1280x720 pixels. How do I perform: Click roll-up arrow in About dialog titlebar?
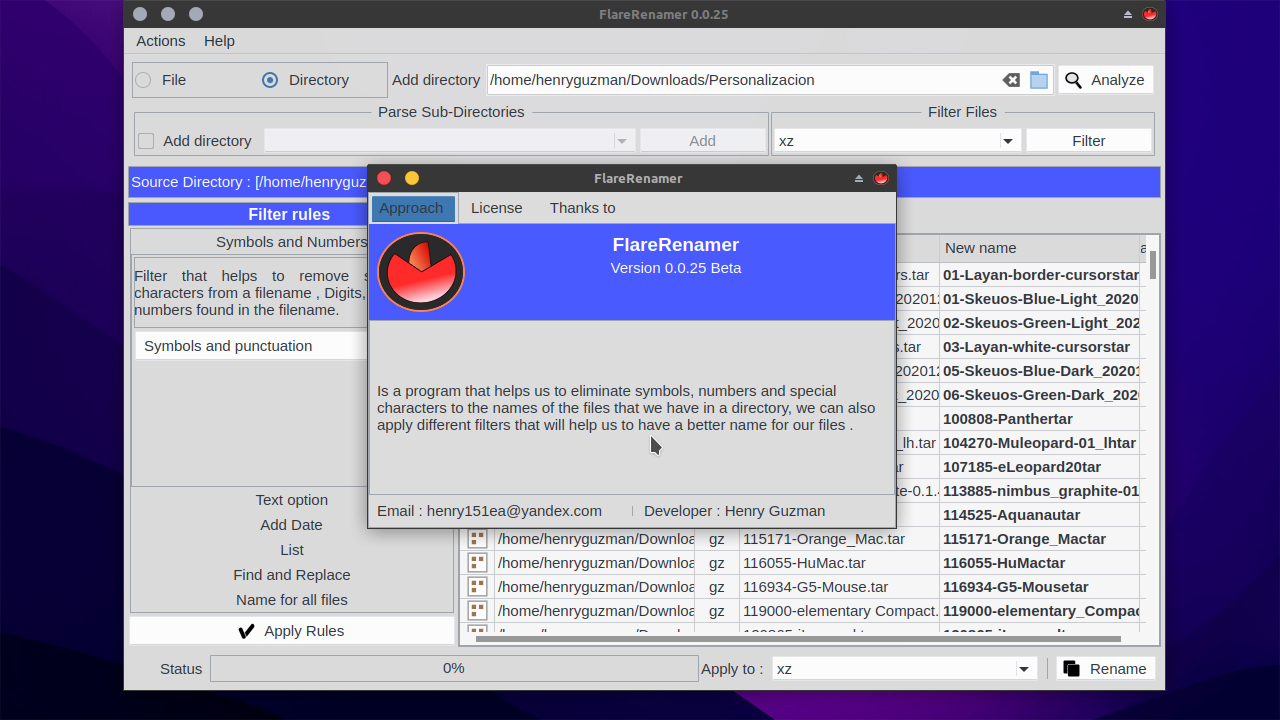tap(858, 178)
